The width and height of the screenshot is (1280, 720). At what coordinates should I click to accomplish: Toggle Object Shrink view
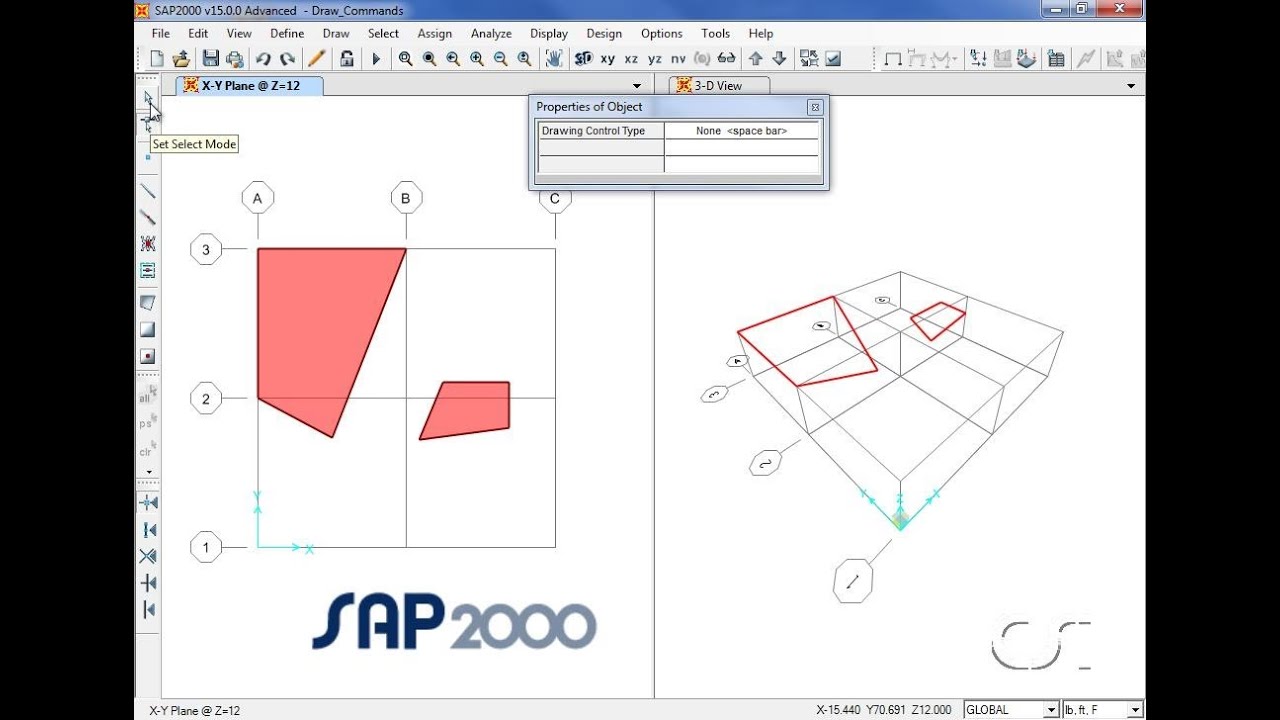coord(809,59)
